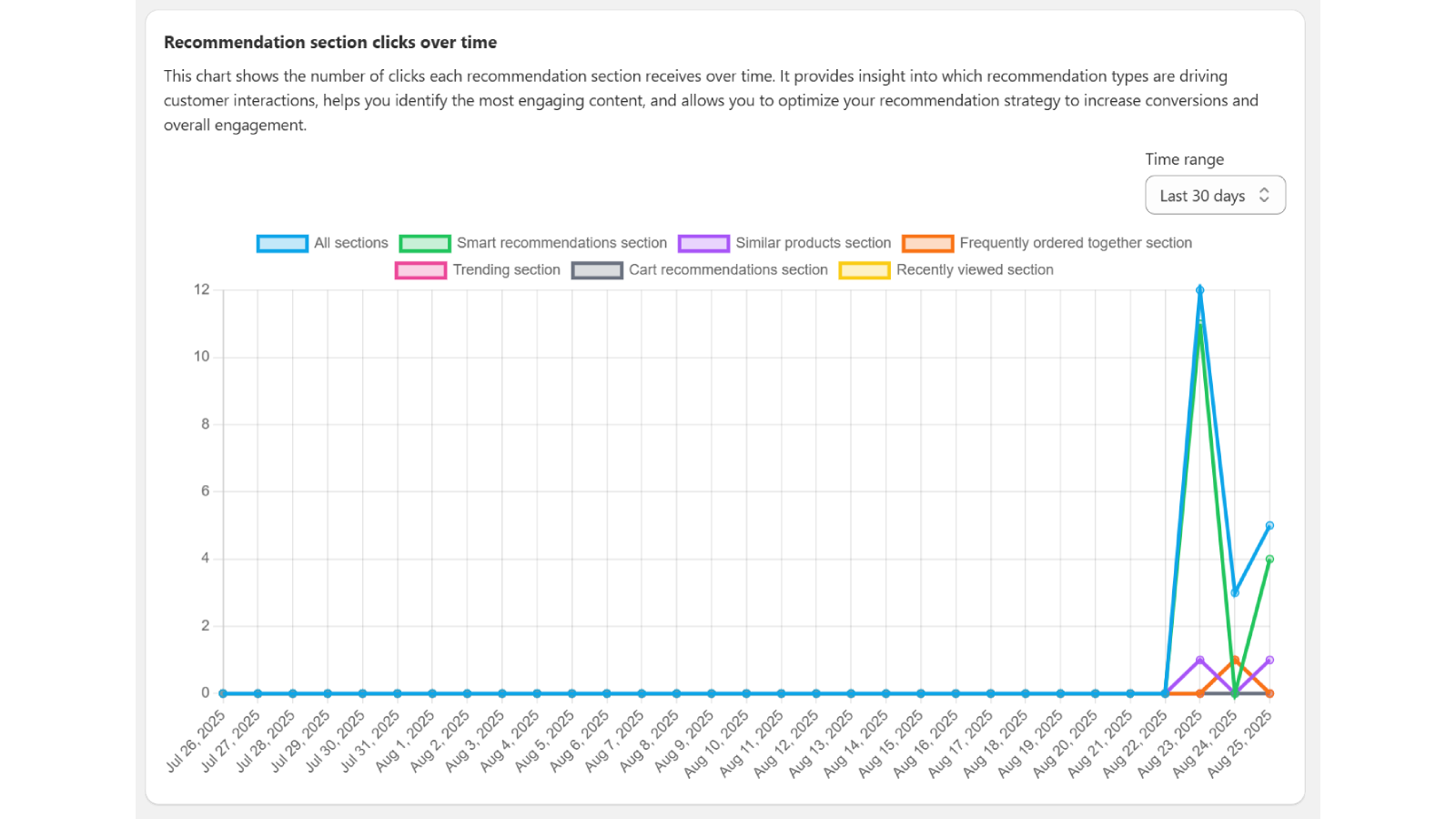Click the orange color swatch for Frequently ordered together
The width and height of the screenshot is (1456, 819).
coord(927,243)
